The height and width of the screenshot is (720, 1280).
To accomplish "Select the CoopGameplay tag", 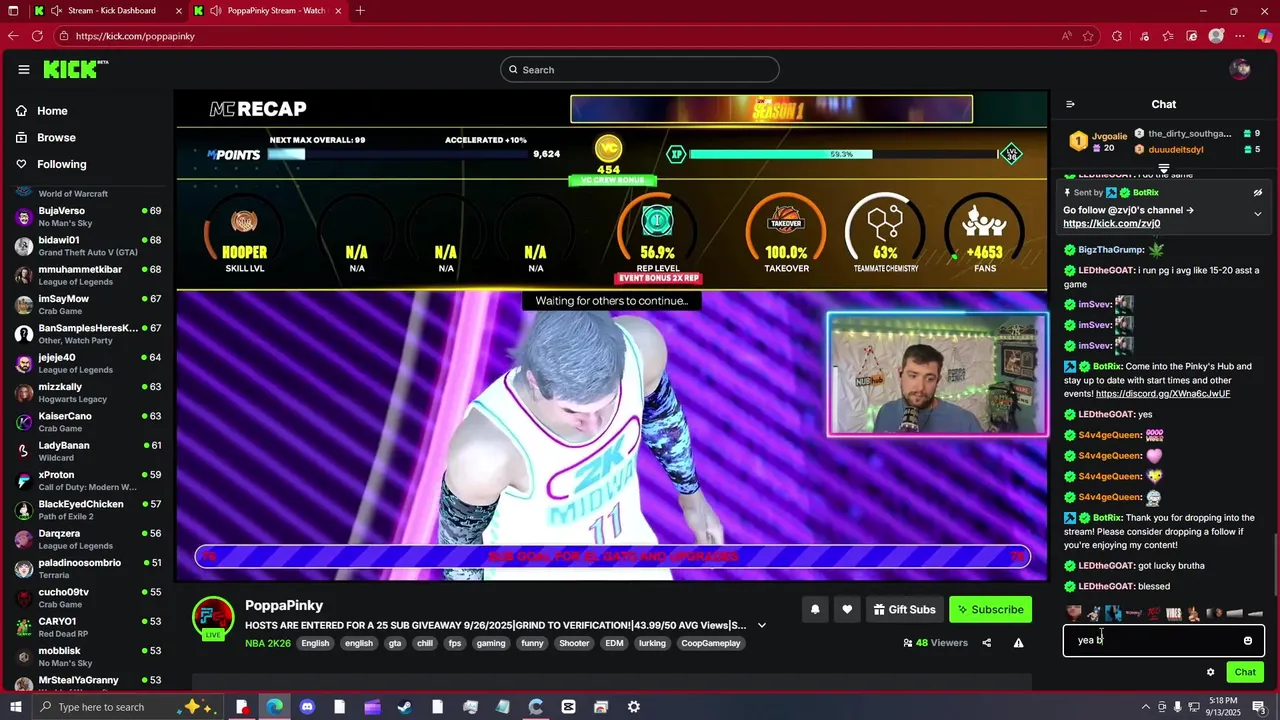I will pos(711,643).
